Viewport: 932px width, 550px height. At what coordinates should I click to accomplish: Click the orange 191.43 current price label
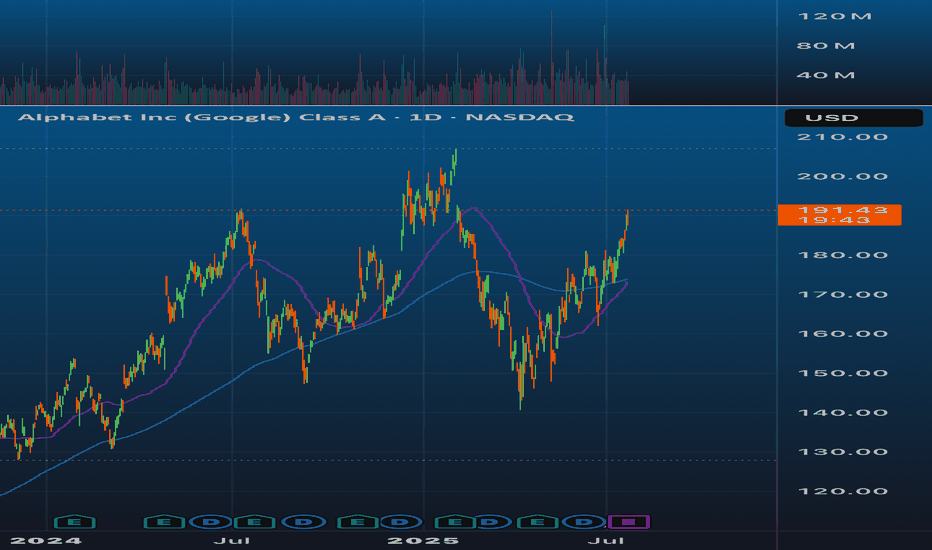(839, 215)
